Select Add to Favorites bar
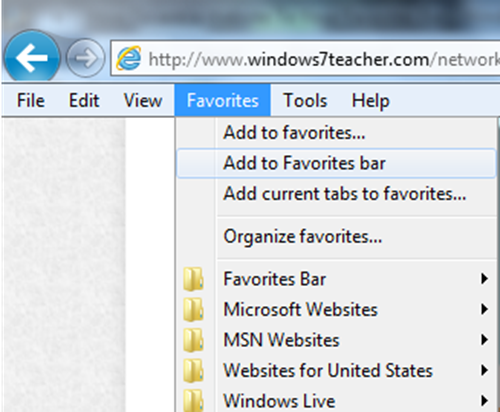Screen dimensions: 500x412 [336, 163]
